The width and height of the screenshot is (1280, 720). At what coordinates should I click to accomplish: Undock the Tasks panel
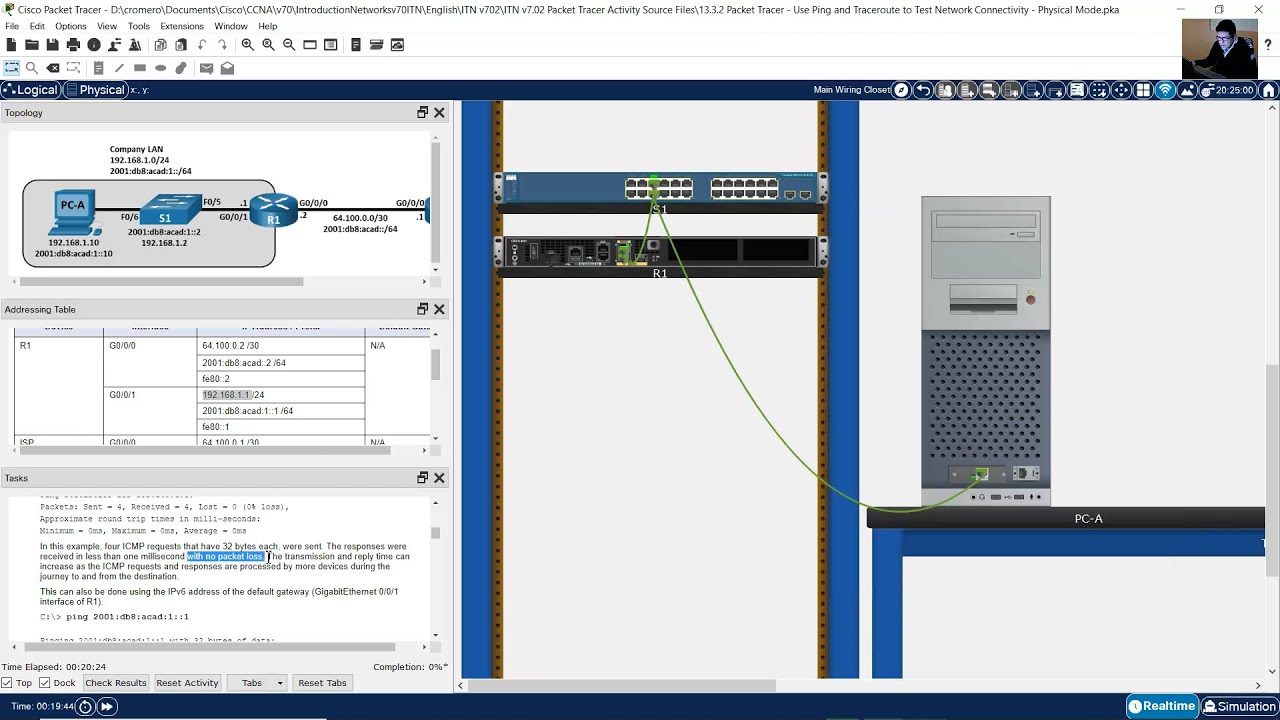pos(422,478)
